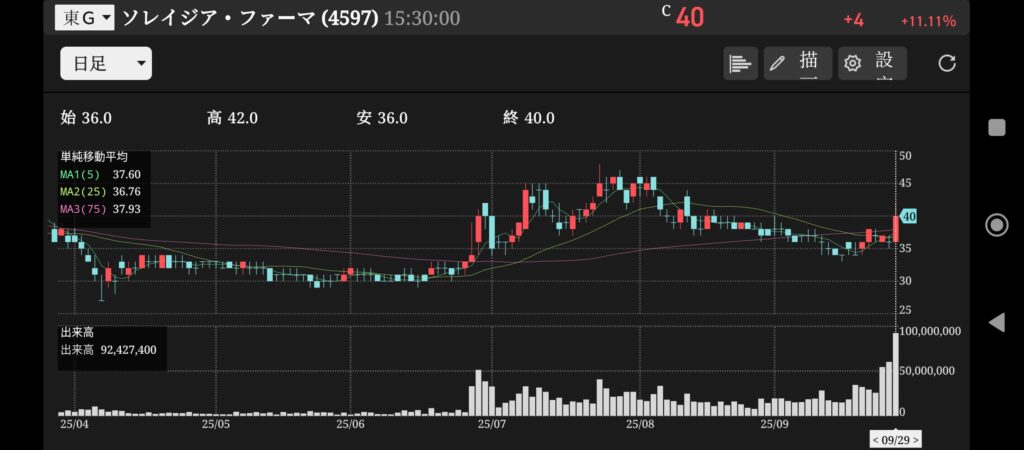The height and width of the screenshot is (450, 1024).
Task: Tap the Android recent apps square
Action: pyautogui.click(x=996, y=127)
